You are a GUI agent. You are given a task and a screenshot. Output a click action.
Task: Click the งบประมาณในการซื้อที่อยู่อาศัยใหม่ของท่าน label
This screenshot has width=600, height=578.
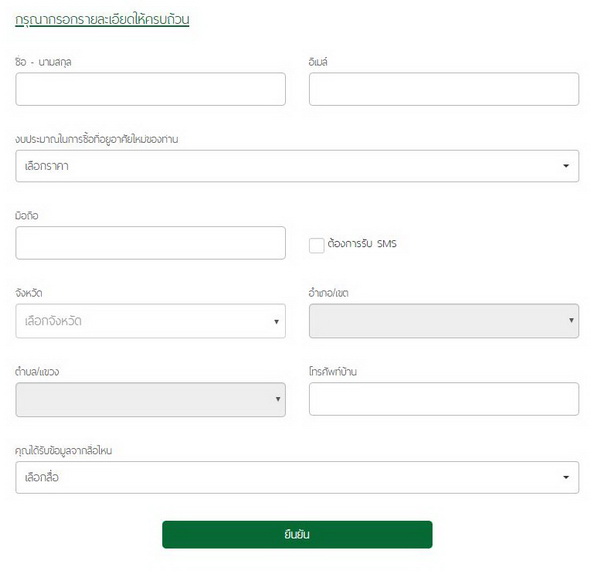point(111,139)
